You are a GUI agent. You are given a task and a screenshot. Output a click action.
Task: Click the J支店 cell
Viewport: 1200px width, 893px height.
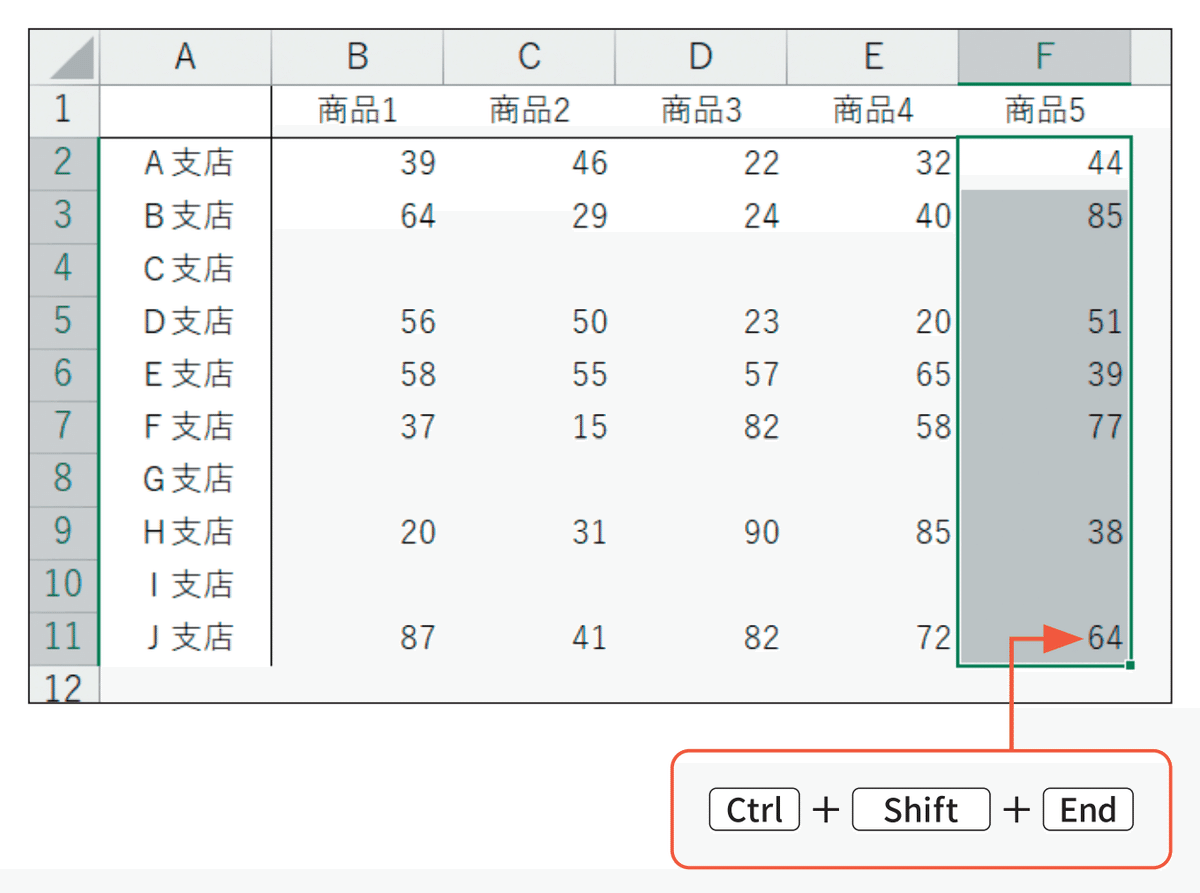coord(186,638)
